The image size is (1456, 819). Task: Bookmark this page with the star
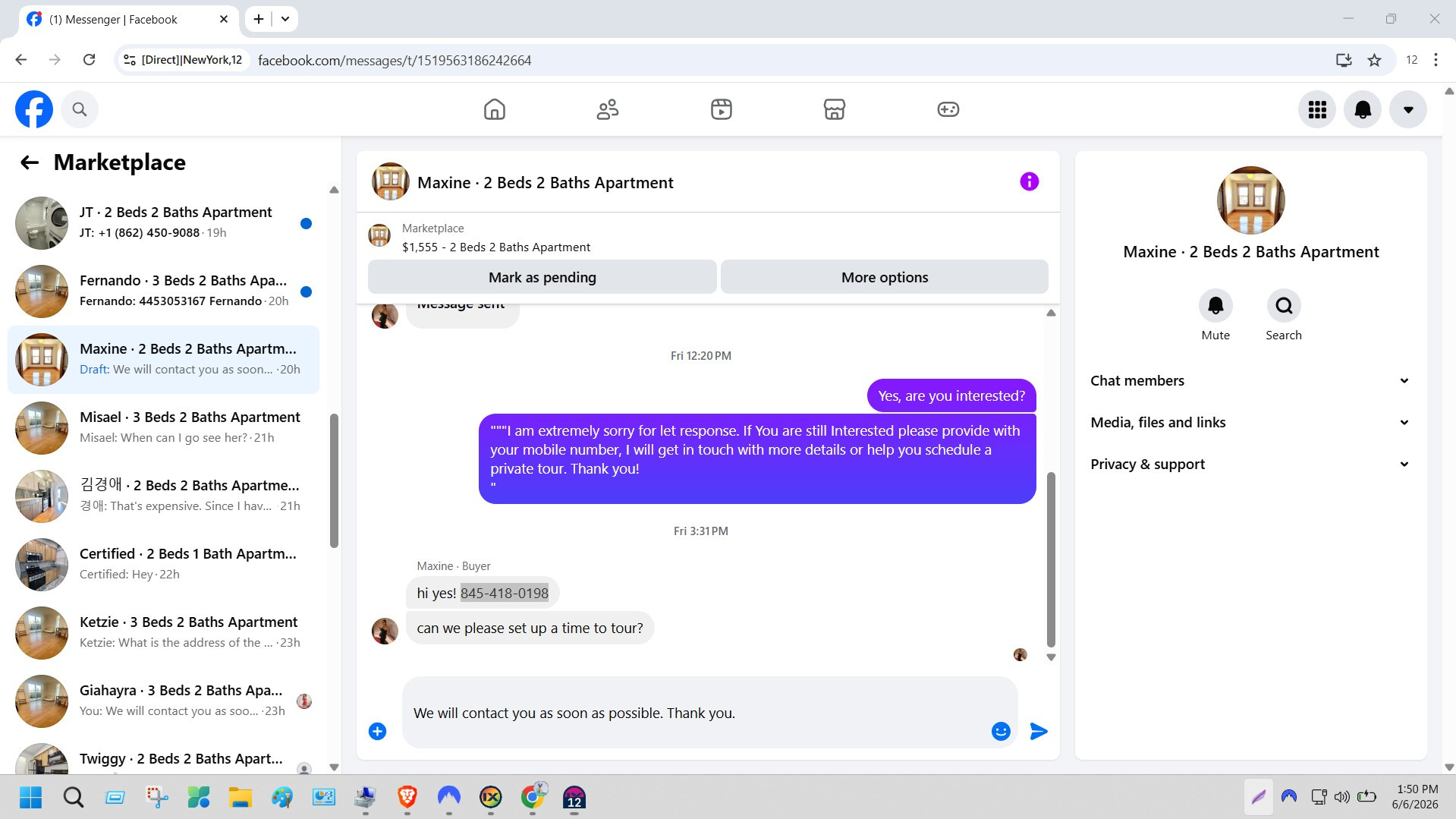1374,60
